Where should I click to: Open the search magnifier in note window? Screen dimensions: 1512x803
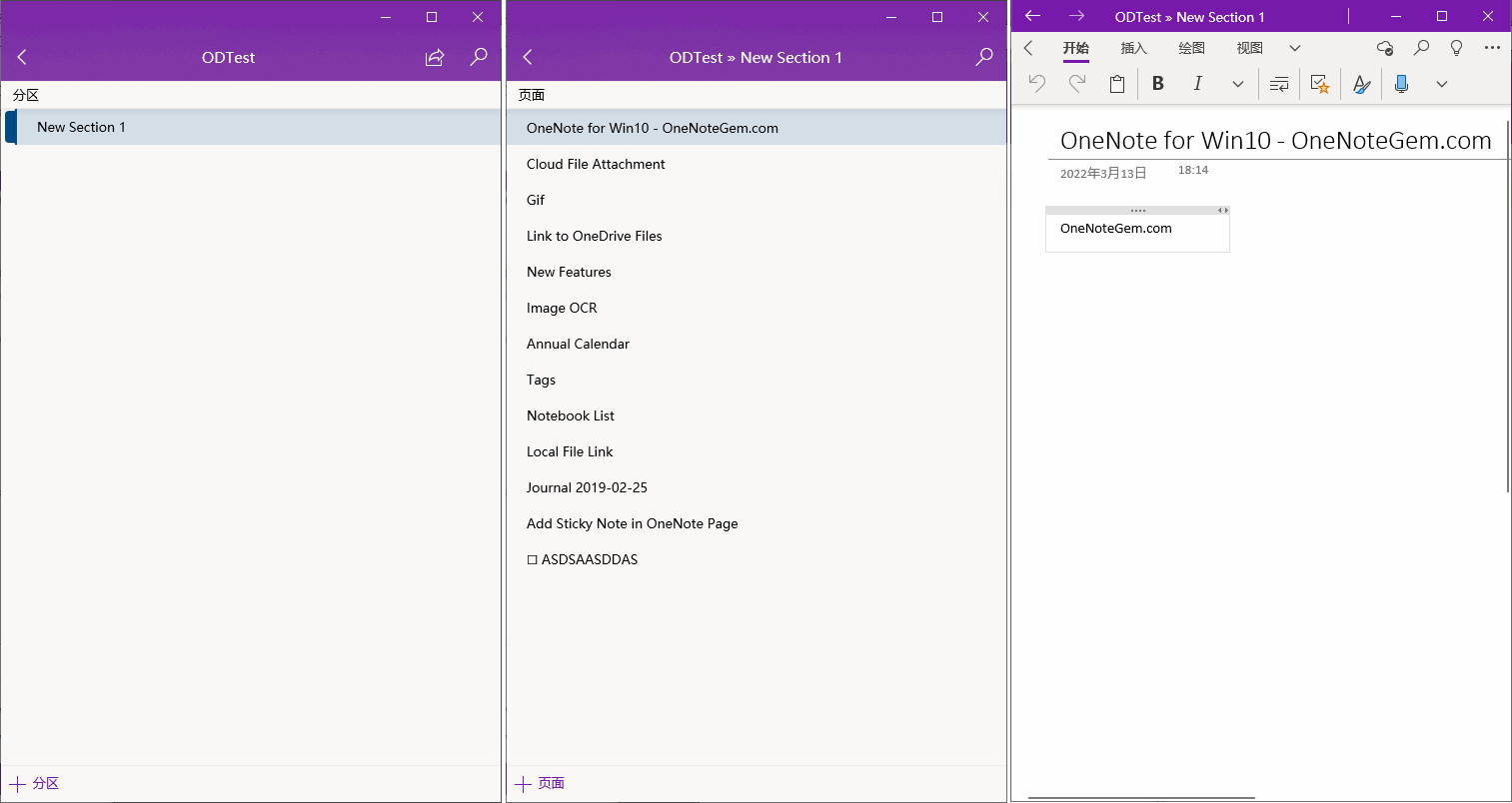[x=1421, y=48]
